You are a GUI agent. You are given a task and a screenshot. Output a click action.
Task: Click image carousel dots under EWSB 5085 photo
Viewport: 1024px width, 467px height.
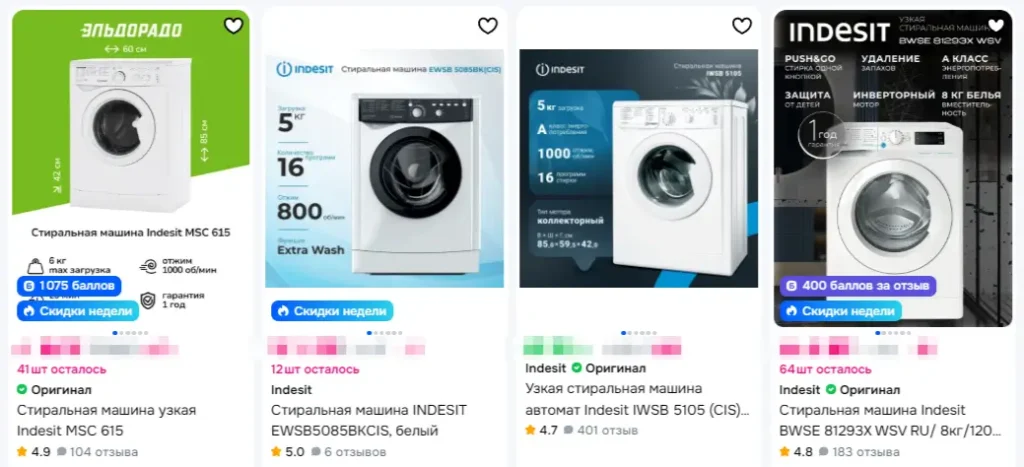pyautogui.click(x=385, y=333)
